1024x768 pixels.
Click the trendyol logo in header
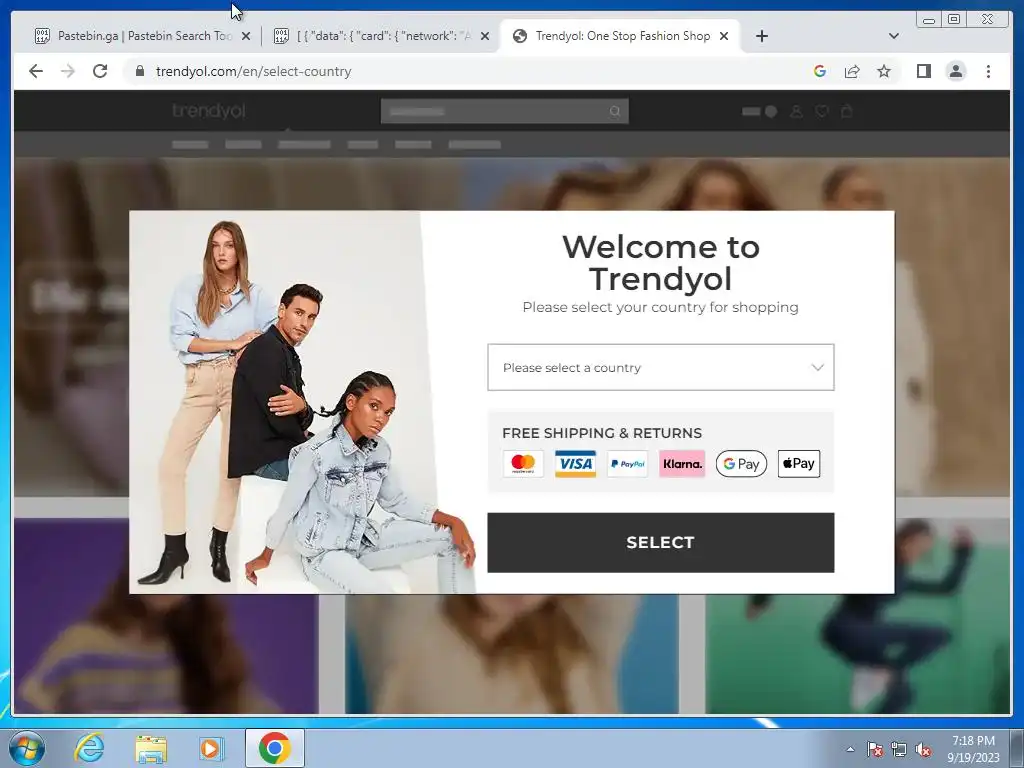click(x=209, y=111)
